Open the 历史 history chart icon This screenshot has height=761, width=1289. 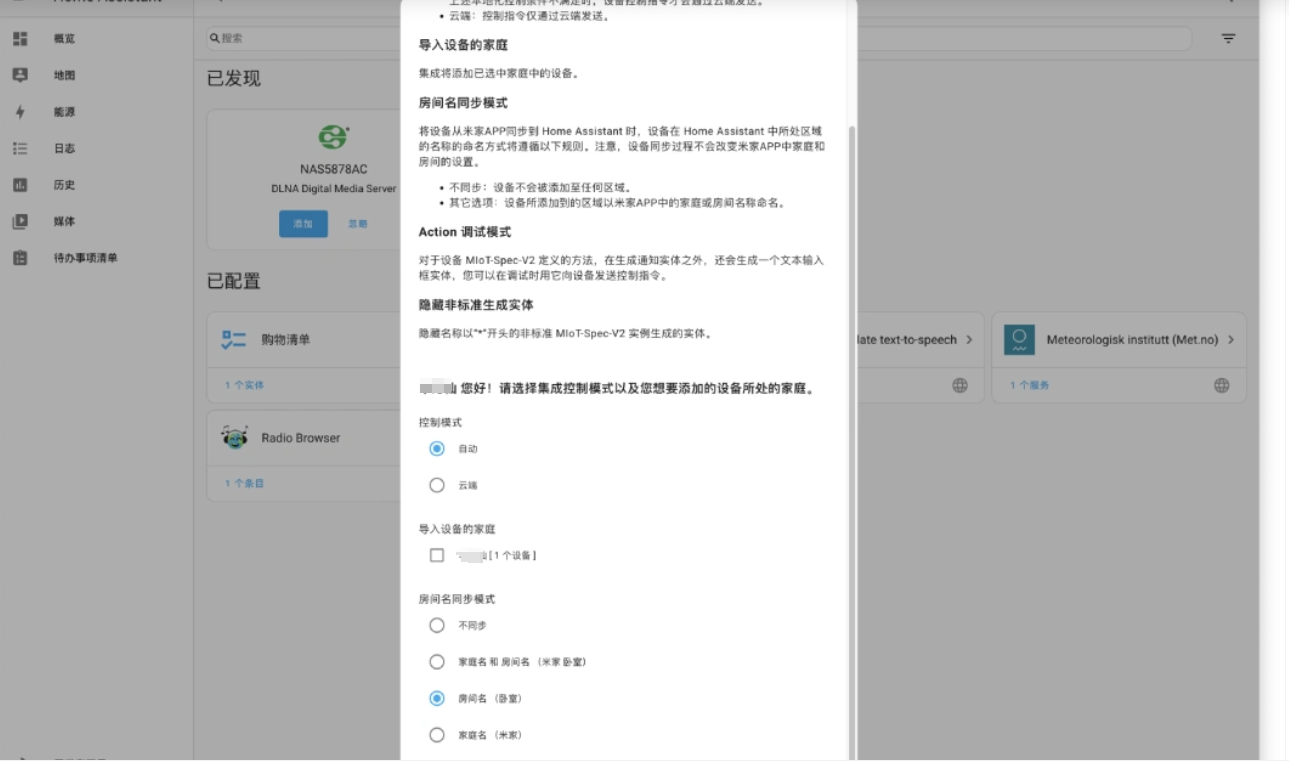pyautogui.click(x=20, y=185)
